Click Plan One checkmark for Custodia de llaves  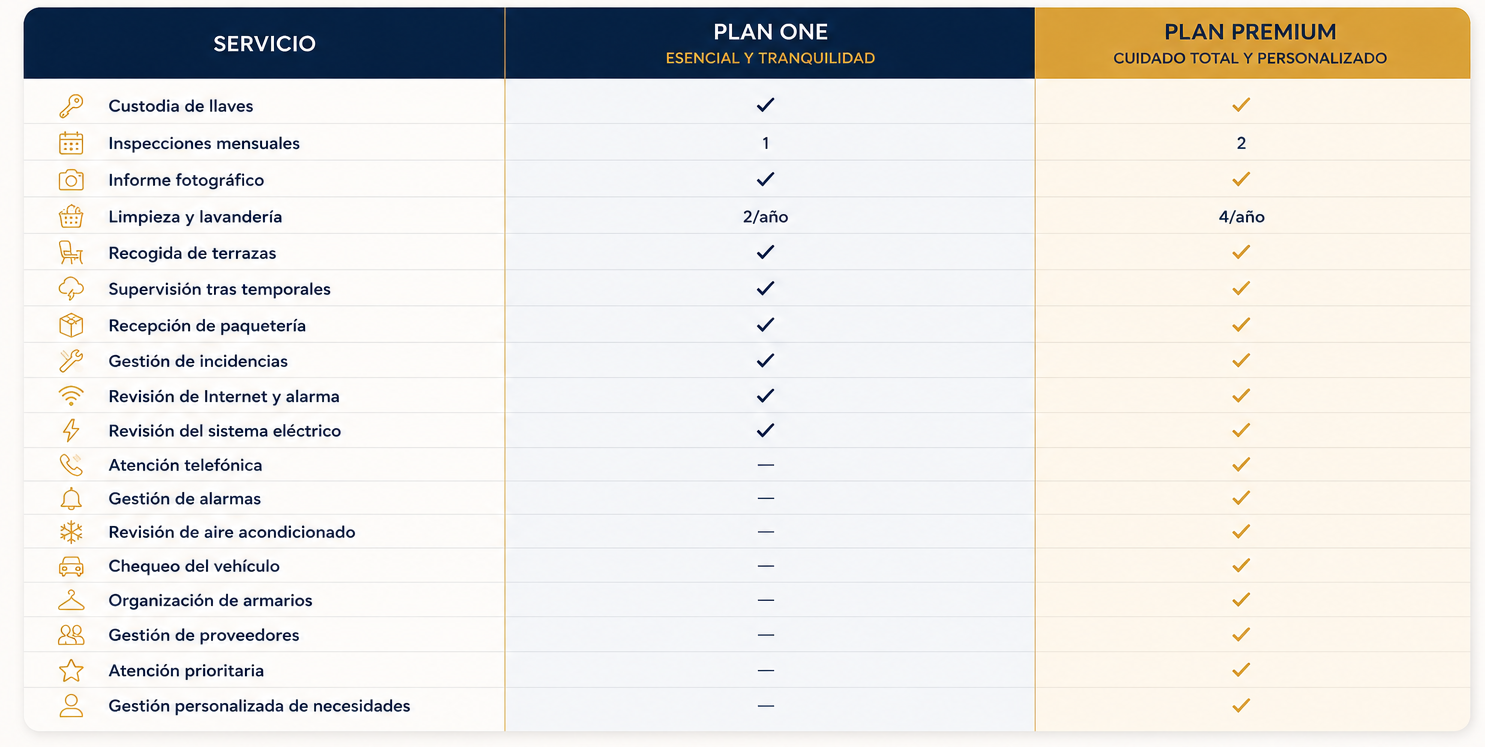[766, 105]
